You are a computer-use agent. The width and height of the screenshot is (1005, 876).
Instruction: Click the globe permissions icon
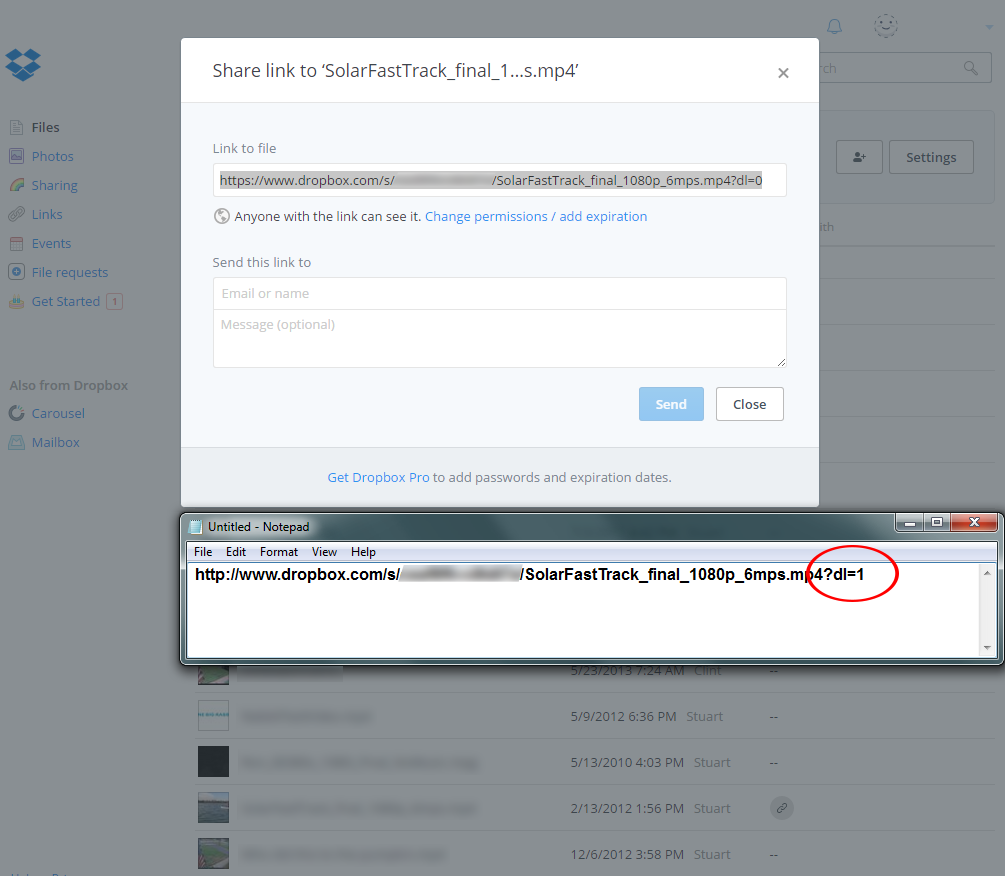(221, 217)
